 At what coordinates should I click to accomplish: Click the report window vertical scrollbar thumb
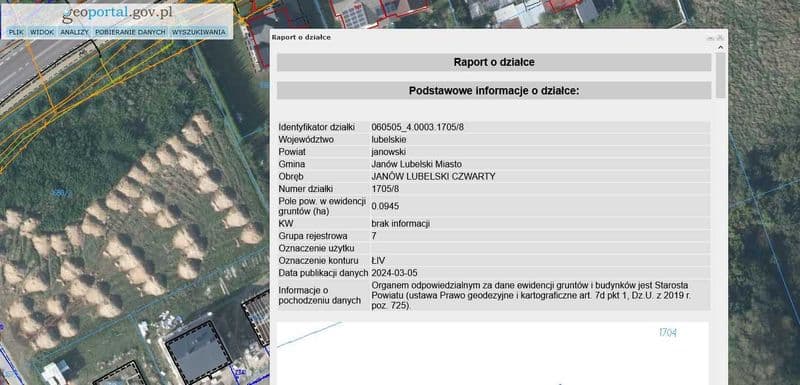(x=720, y=75)
